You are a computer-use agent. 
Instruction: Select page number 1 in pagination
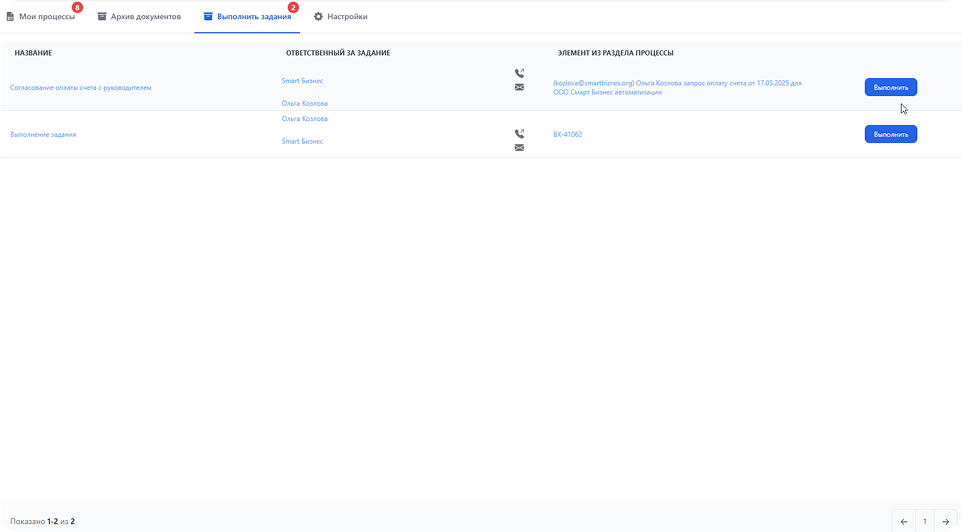(x=925, y=521)
